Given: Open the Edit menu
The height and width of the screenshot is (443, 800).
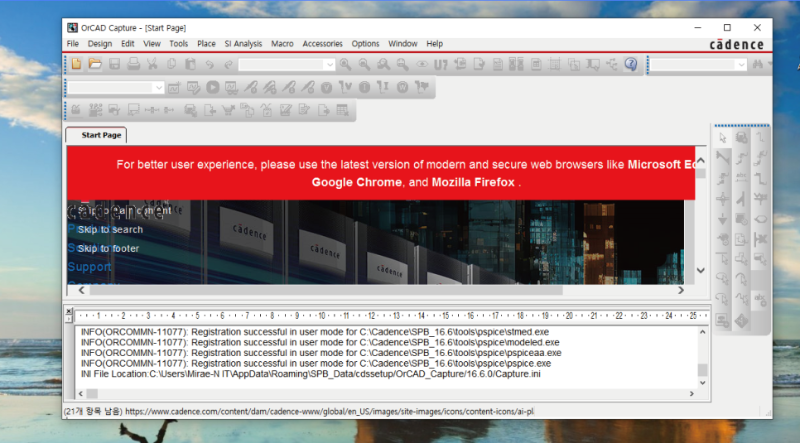Looking at the screenshot, I should pyautogui.click(x=128, y=44).
